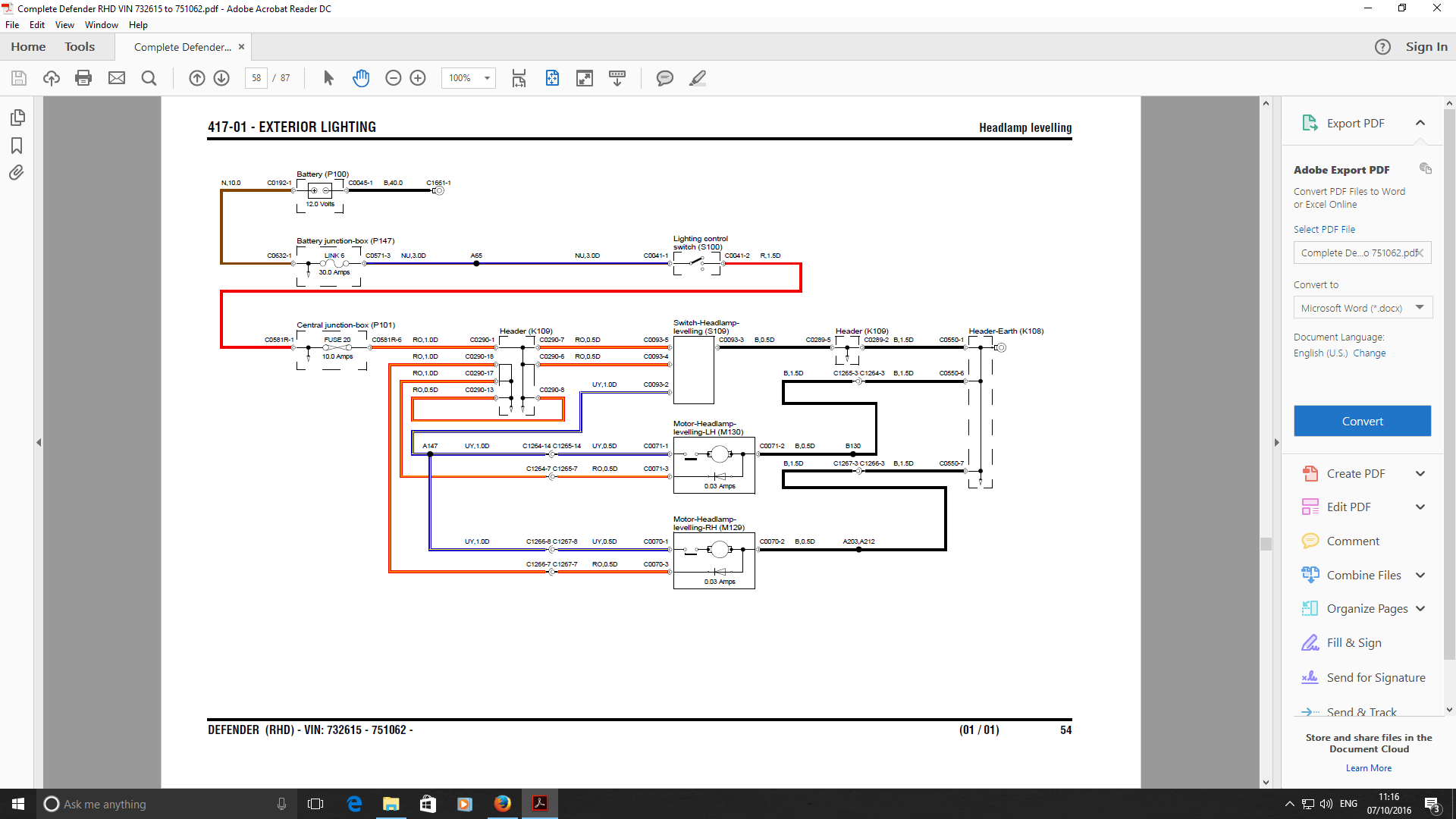1456x819 pixels.
Task: Switch to the Home tab
Action: (28, 47)
